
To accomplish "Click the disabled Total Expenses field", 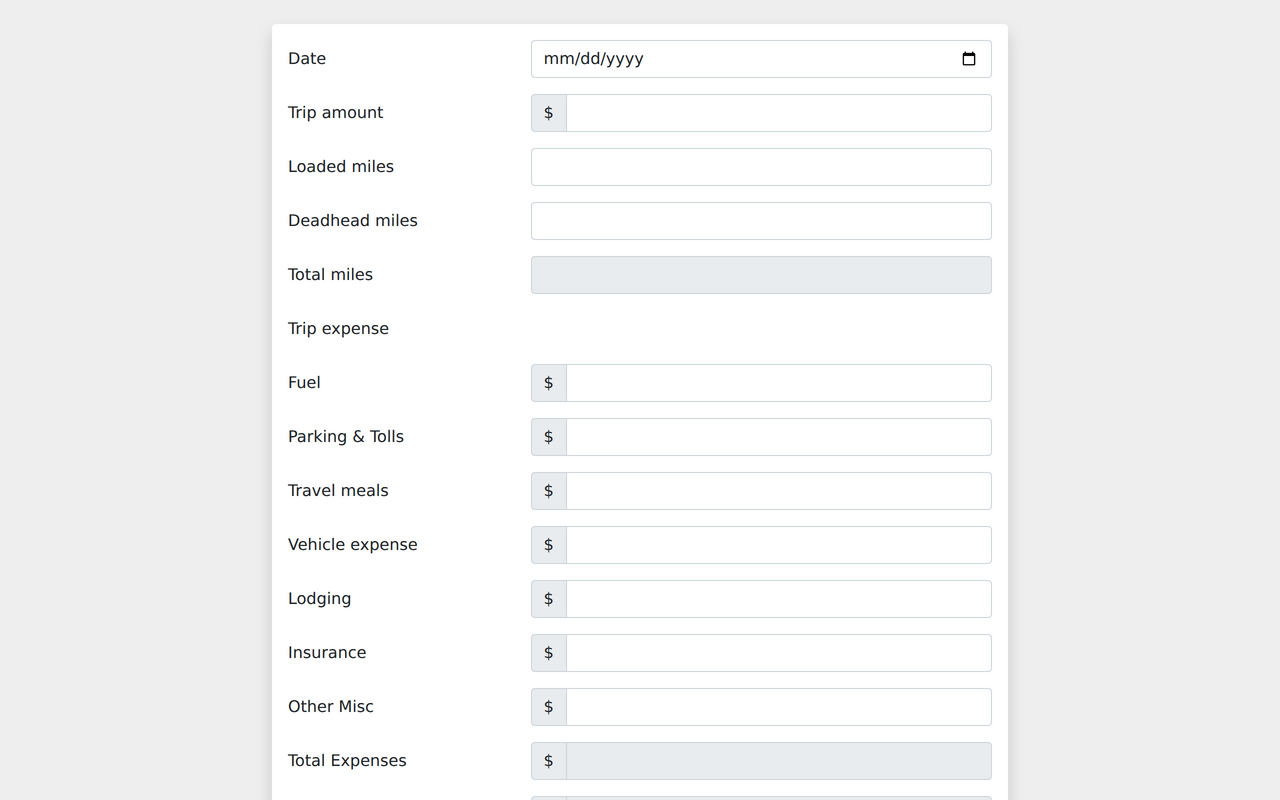I will 778,761.
